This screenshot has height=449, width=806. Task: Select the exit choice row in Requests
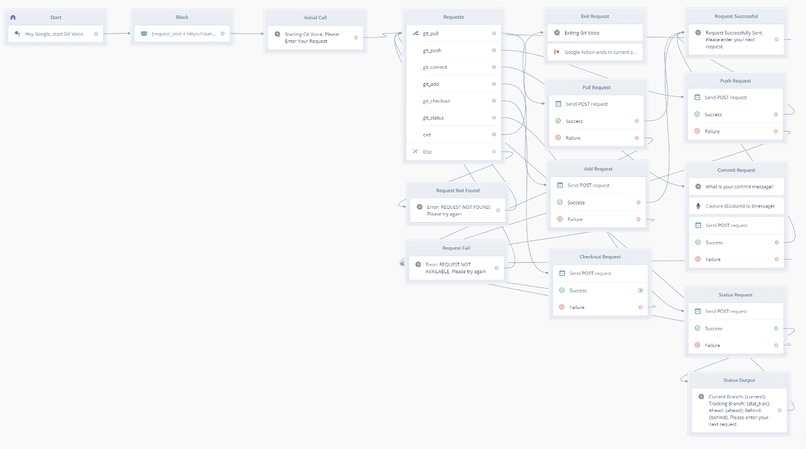tap(453, 134)
